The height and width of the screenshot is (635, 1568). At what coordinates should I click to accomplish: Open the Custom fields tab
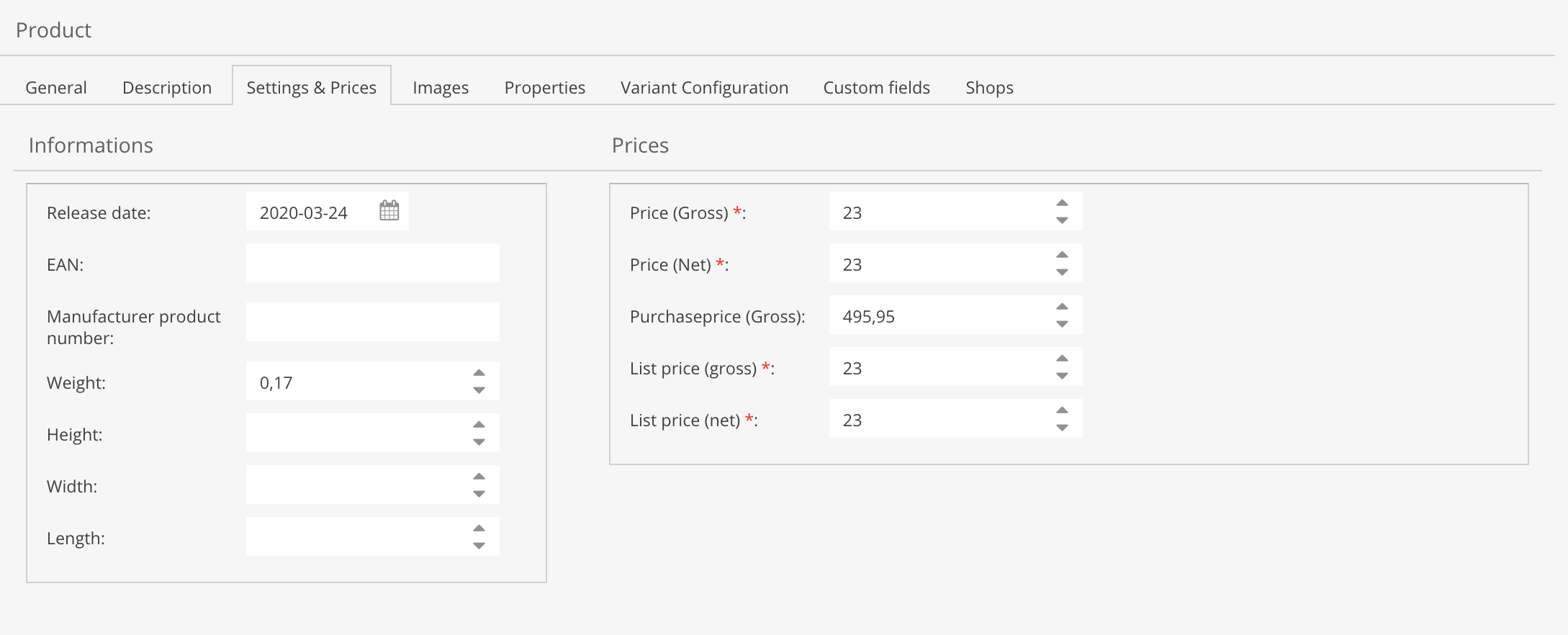point(876,88)
